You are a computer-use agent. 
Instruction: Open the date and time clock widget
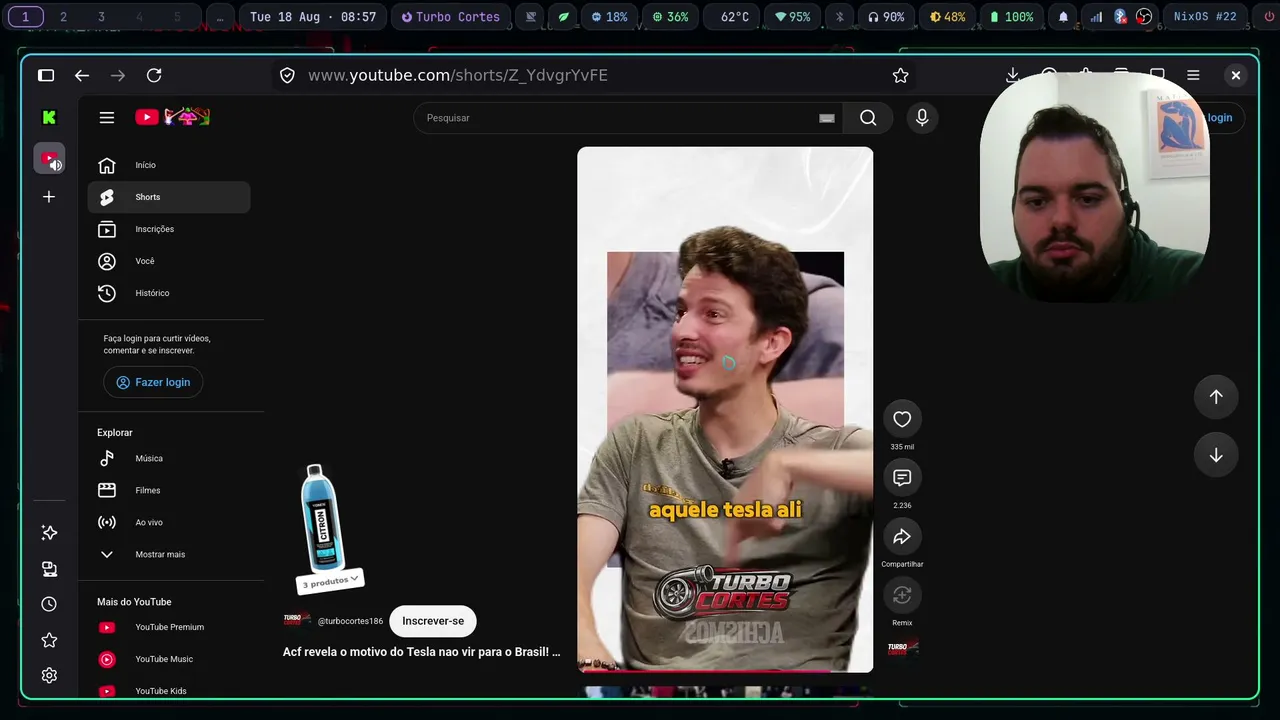pos(313,17)
